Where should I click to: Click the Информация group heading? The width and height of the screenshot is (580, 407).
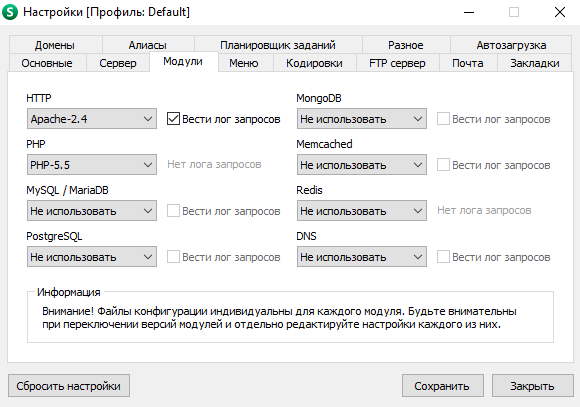pyautogui.click(x=69, y=292)
